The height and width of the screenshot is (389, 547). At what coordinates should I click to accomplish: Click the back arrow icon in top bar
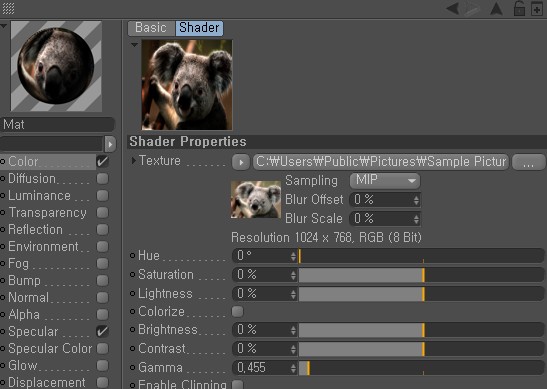click(x=453, y=8)
